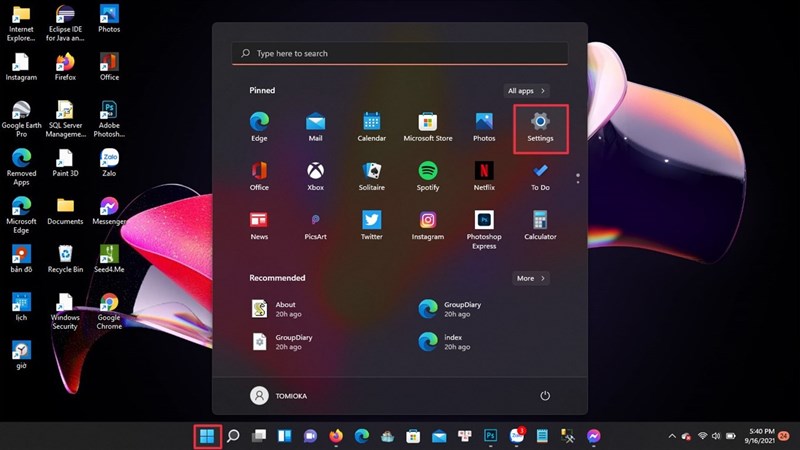Open Calculator from pinned apps
This screenshot has height=450, width=800.
(x=540, y=225)
